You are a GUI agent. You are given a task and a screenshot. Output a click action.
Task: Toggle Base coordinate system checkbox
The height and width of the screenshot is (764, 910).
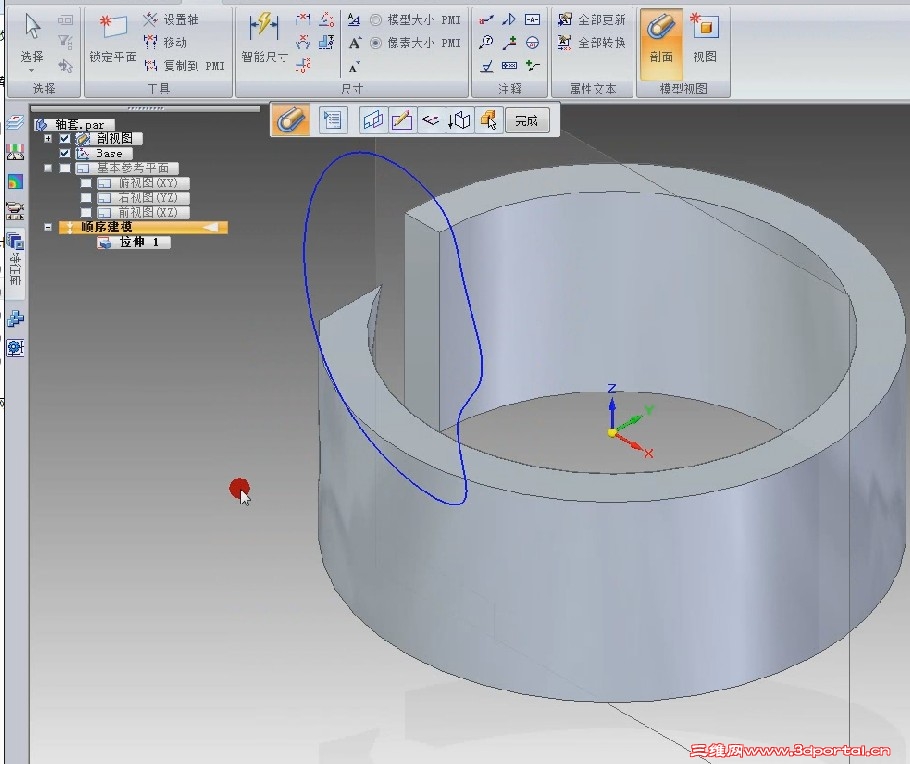(x=65, y=153)
